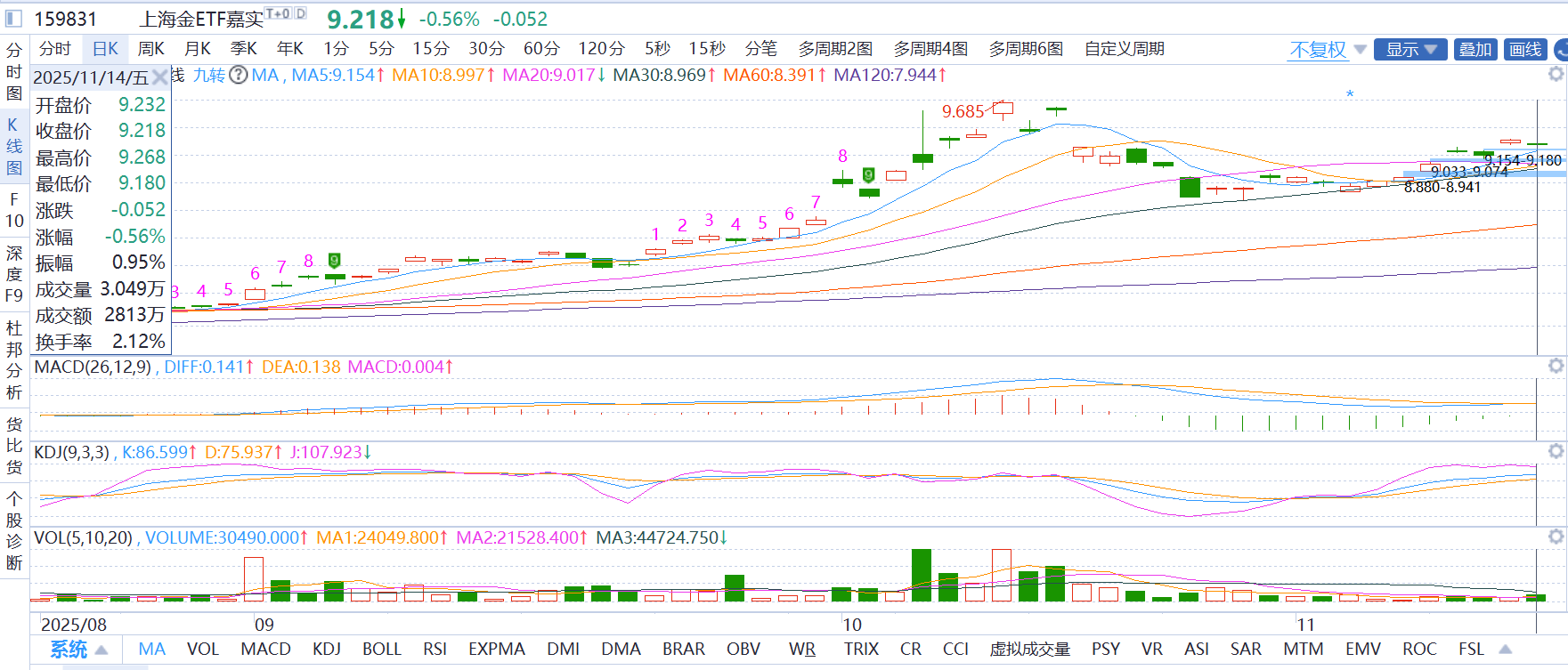Image resolution: width=1568 pixels, height=670 pixels.
Task: Select the BOLL indicator tab
Action: point(381,650)
